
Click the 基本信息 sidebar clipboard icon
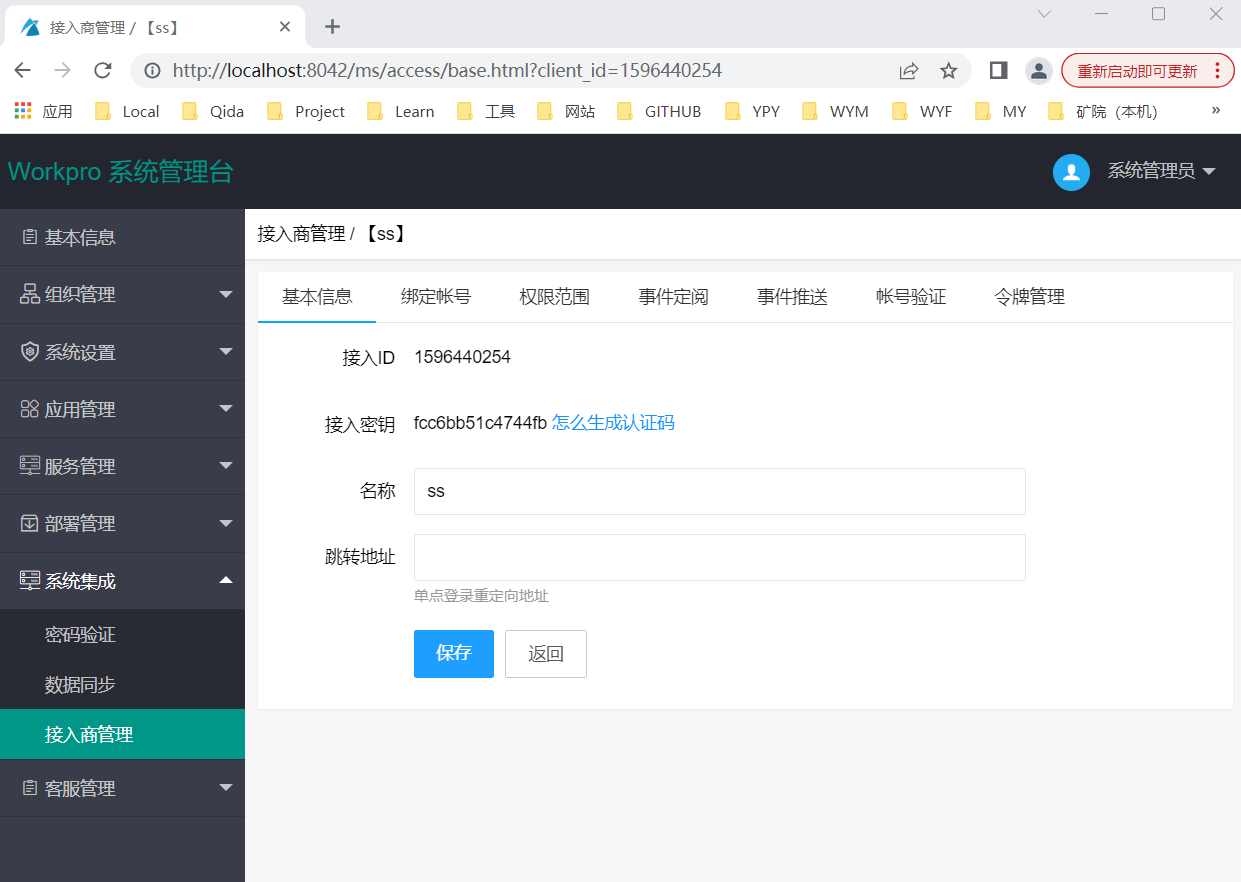pyautogui.click(x=30, y=237)
